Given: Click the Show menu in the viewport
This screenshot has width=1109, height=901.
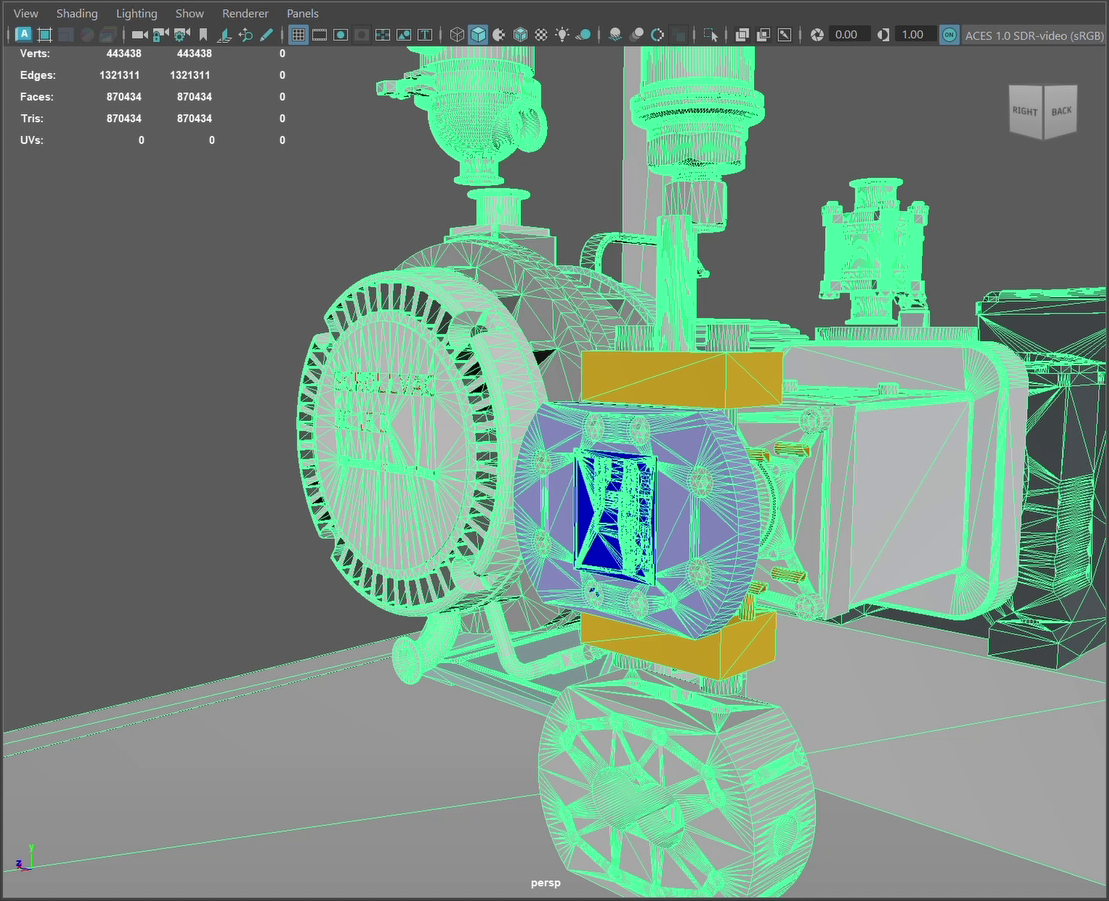Looking at the screenshot, I should 189,13.
